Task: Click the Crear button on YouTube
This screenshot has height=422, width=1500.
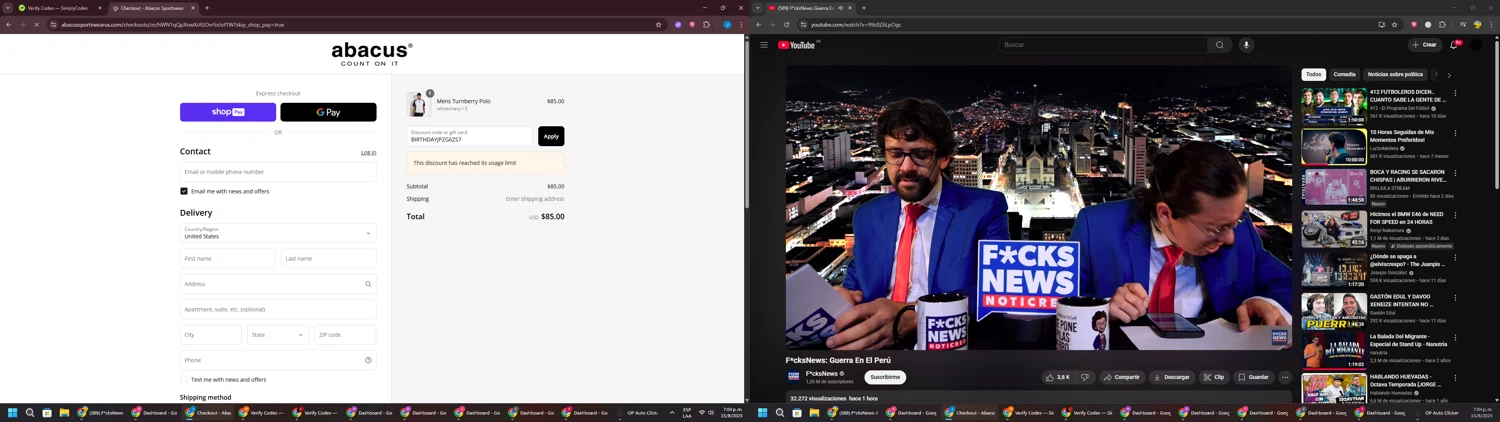Action: (1424, 45)
